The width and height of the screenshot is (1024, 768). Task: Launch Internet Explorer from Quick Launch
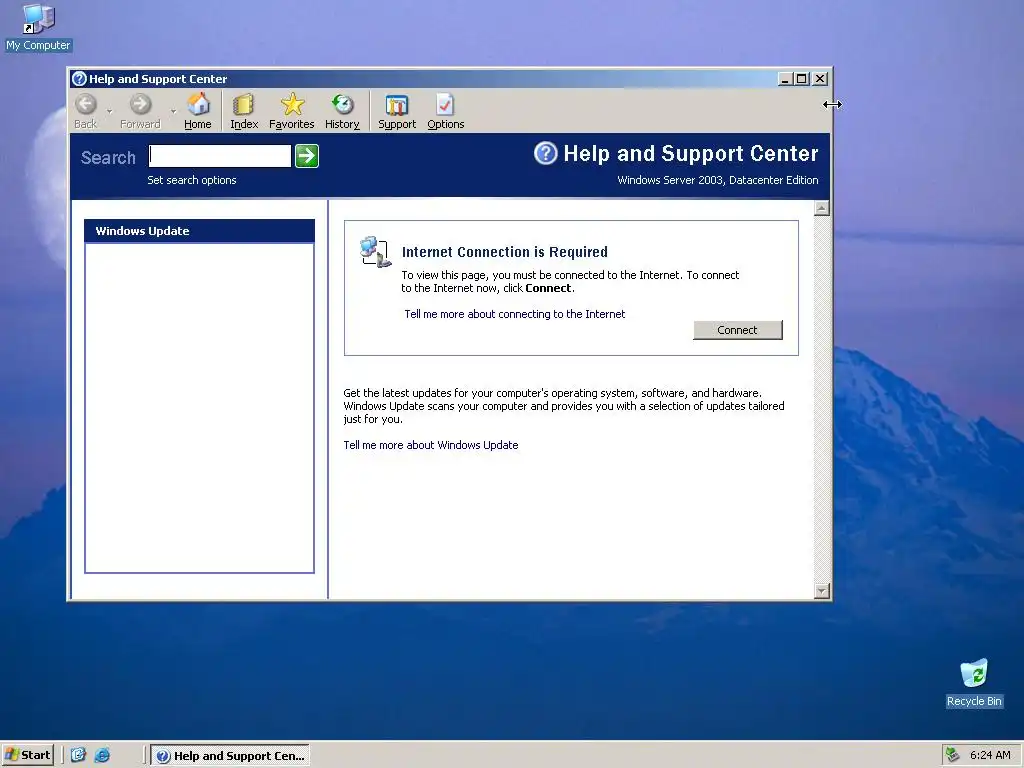(102, 755)
